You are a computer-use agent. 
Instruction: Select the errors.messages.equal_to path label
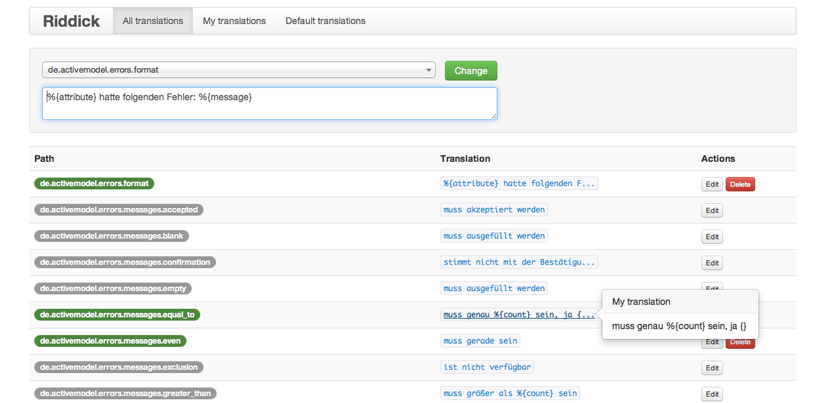point(117,315)
